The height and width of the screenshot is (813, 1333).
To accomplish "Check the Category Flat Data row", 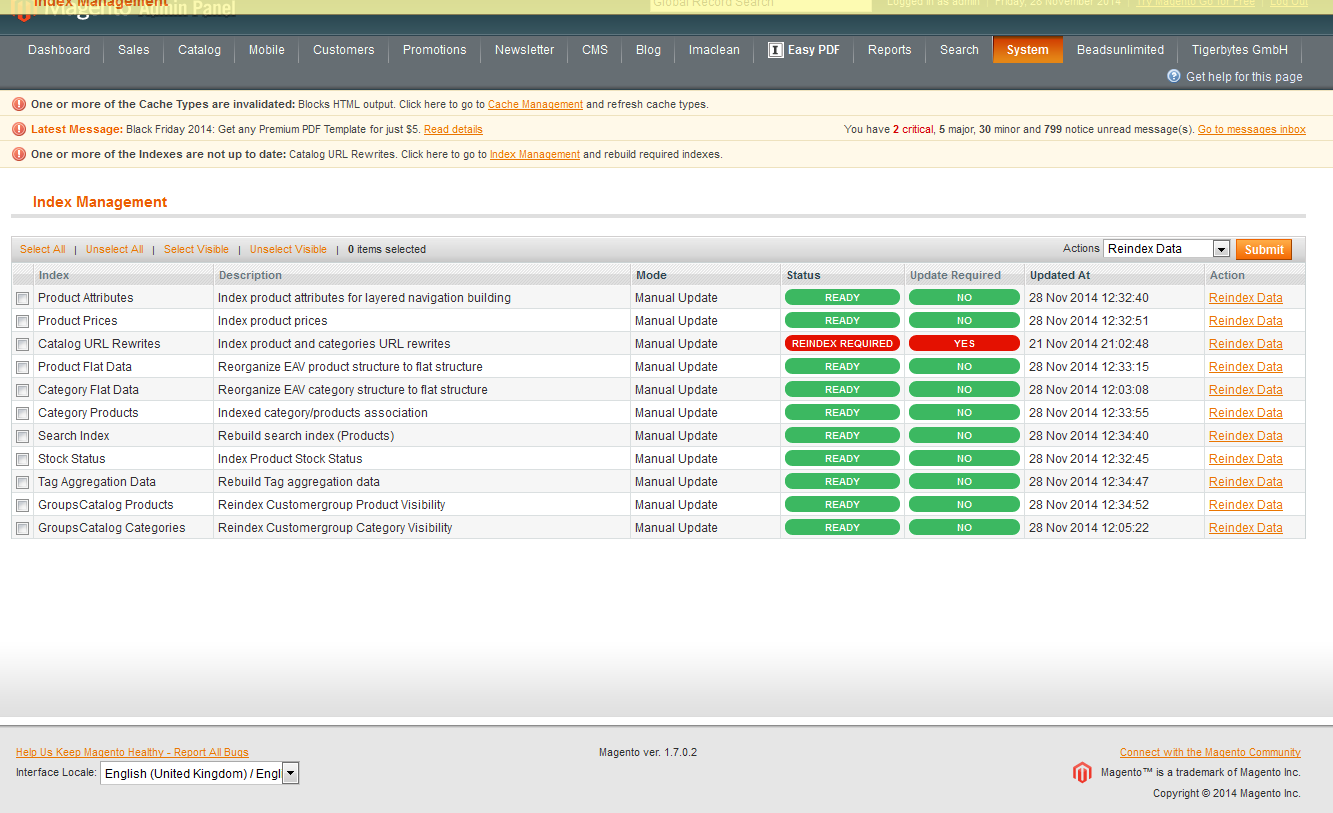I will [22, 390].
